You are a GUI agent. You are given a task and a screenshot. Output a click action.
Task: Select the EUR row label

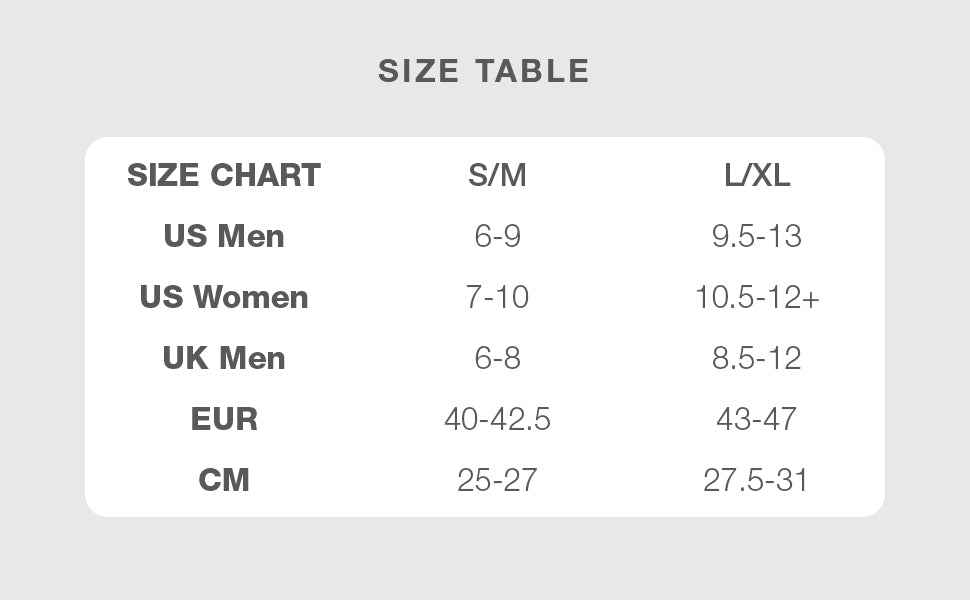[224, 419]
